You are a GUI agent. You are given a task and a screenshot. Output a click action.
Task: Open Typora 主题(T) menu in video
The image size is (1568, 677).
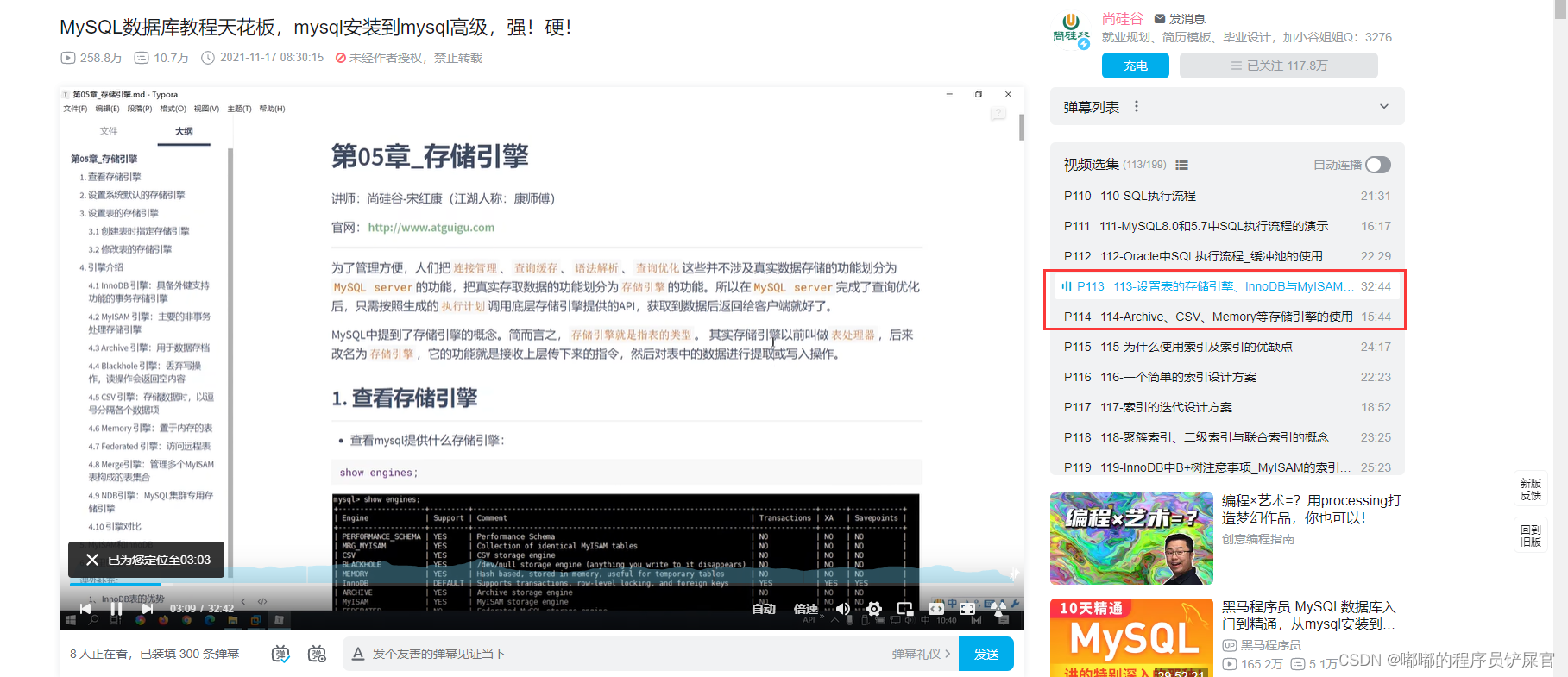(239, 109)
